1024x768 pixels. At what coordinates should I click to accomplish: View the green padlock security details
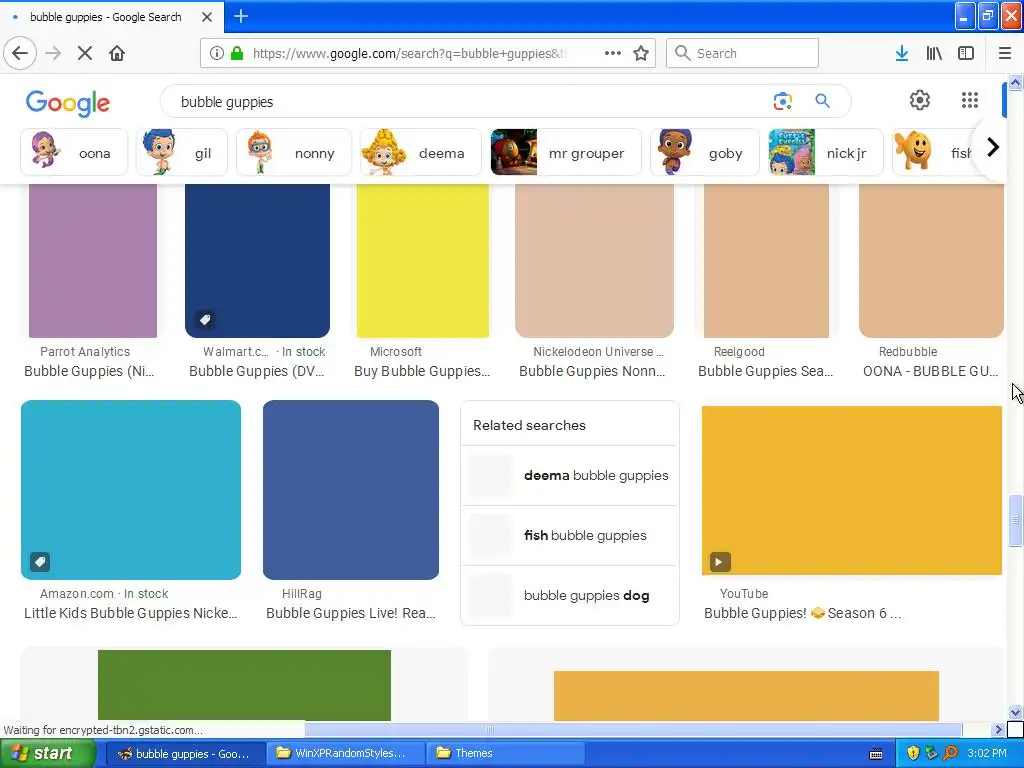tap(237, 53)
